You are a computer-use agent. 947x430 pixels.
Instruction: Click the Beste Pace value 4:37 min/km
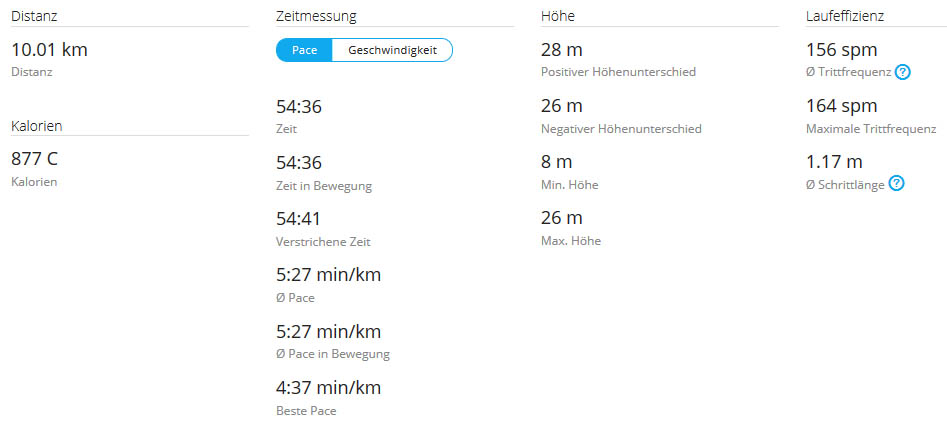328,387
